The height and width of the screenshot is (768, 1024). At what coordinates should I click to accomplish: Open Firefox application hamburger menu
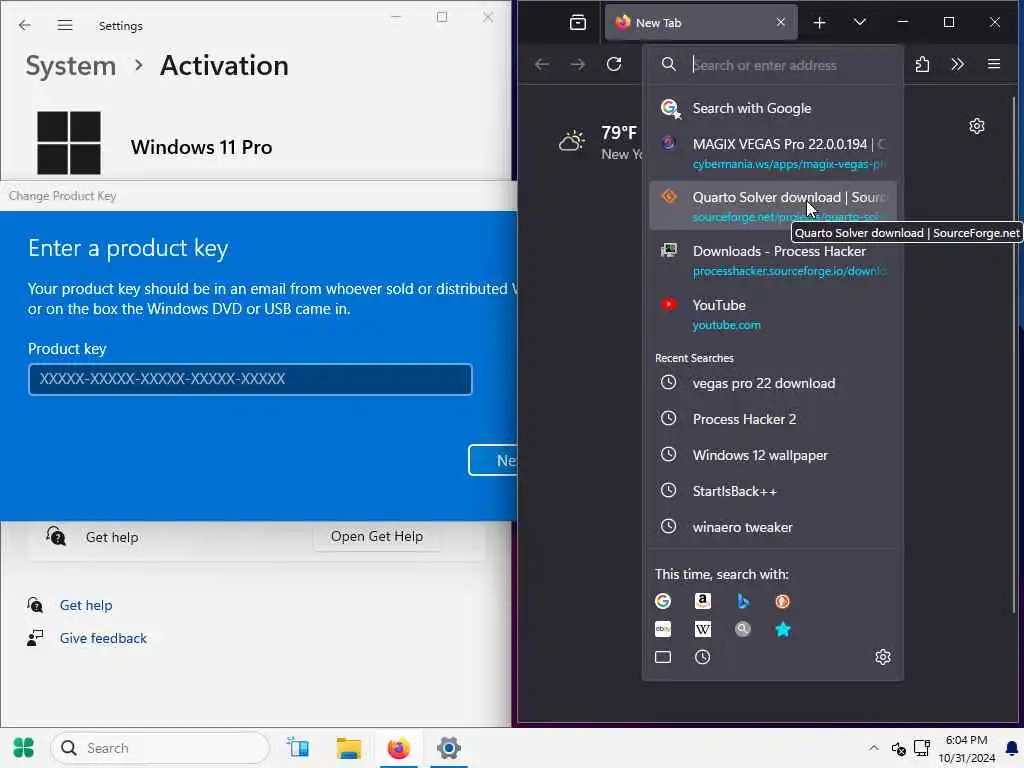coord(994,64)
